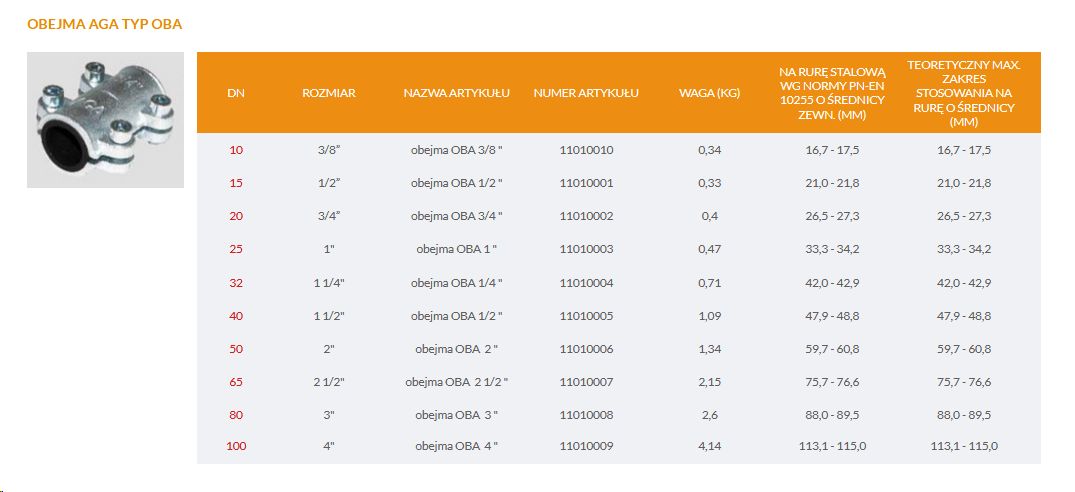This screenshot has height=492, width=1075.
Task: Click article name 'obejma OBA 2 "'
Action: [457, 349]
